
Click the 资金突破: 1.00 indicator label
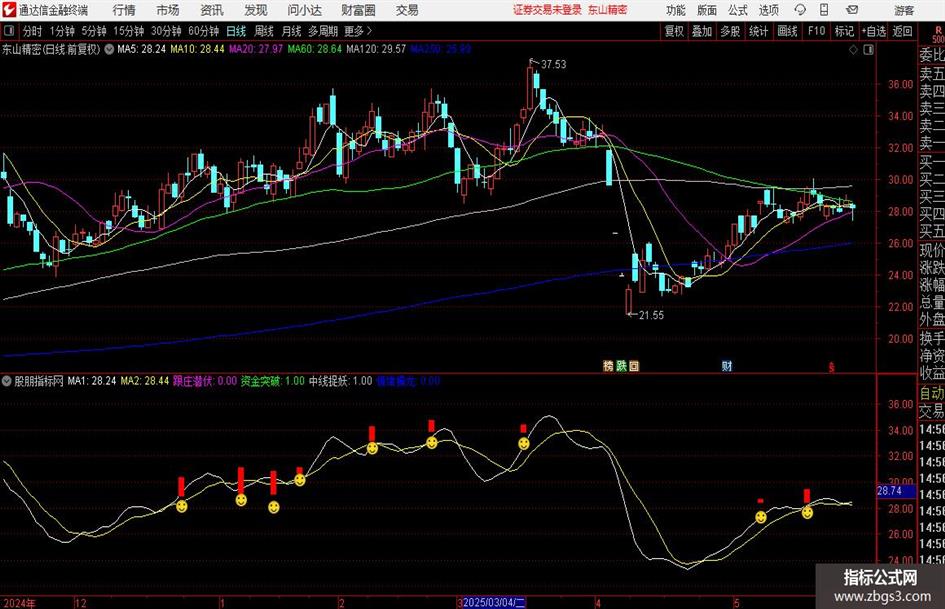coord(272,381)
